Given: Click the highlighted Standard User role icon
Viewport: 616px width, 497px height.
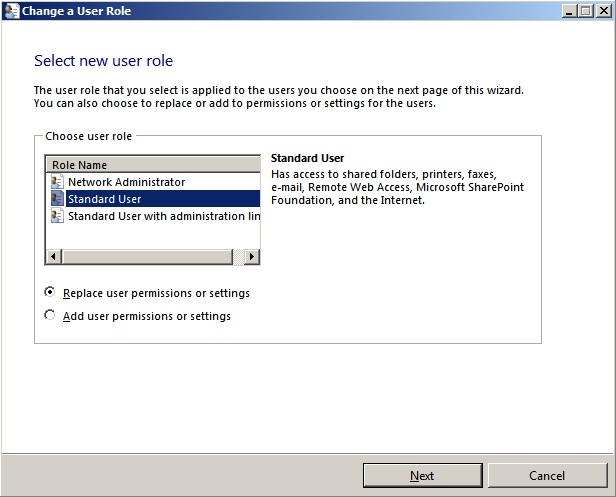Looking at the screenshot, I should [x=57, y=199].
